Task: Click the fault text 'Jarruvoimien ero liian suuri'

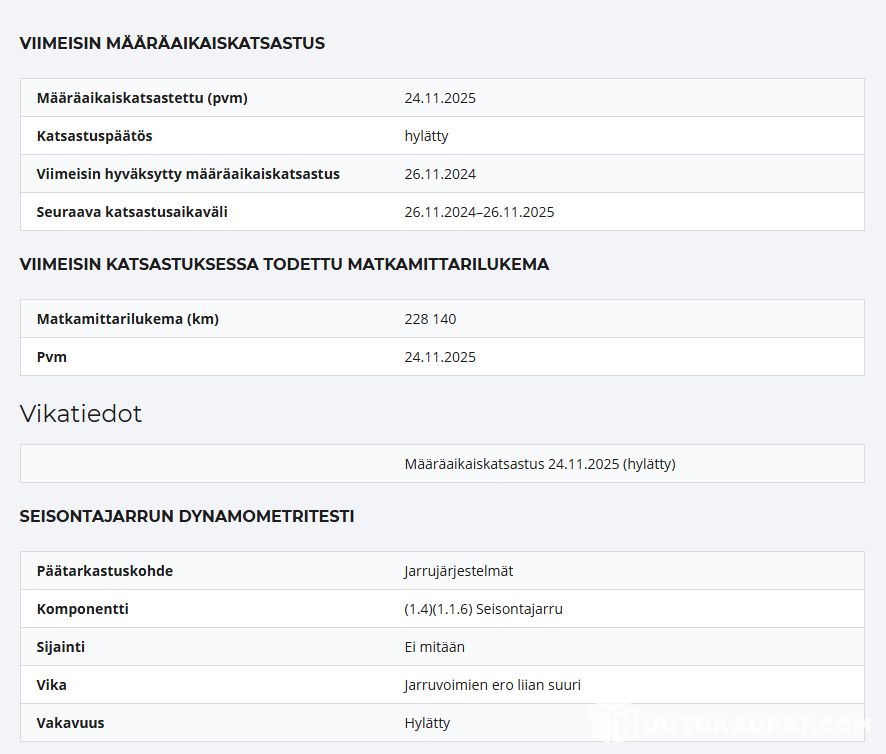Action: pyautogui.click(x=492, y=685)
